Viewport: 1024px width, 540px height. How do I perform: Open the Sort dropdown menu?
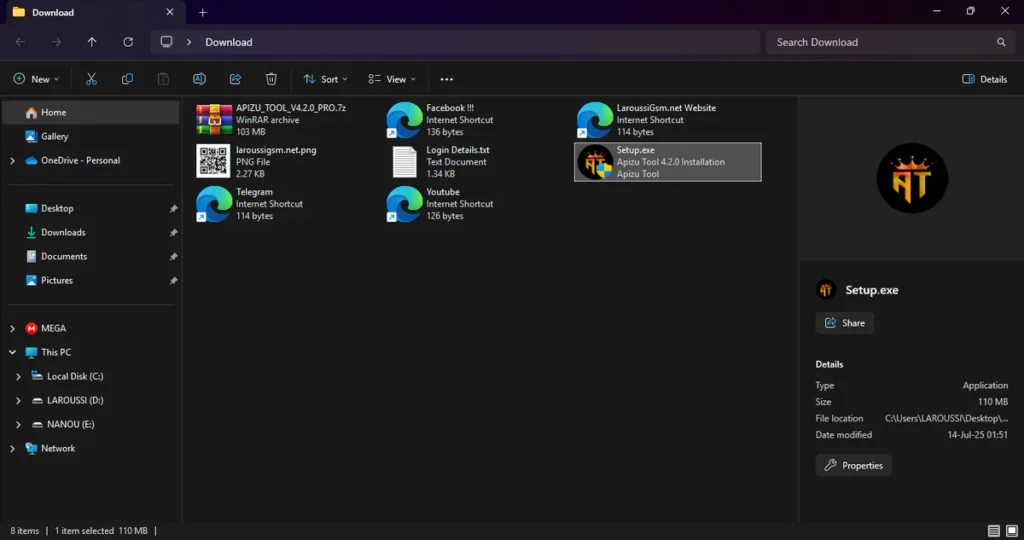(325, 79)
